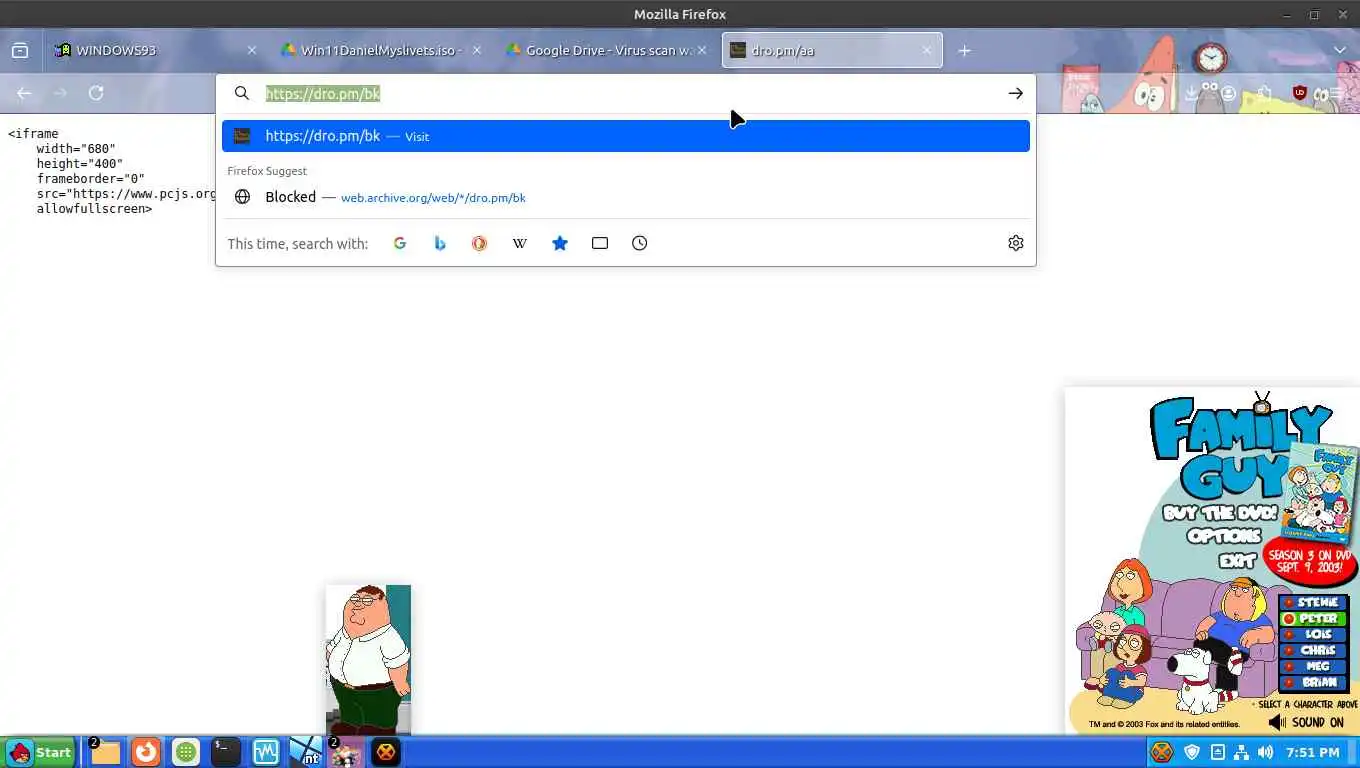The height and width of the screenshot is (768, 1360).
Task: Open the Firefox application menu
Action: click(1339, 93)
